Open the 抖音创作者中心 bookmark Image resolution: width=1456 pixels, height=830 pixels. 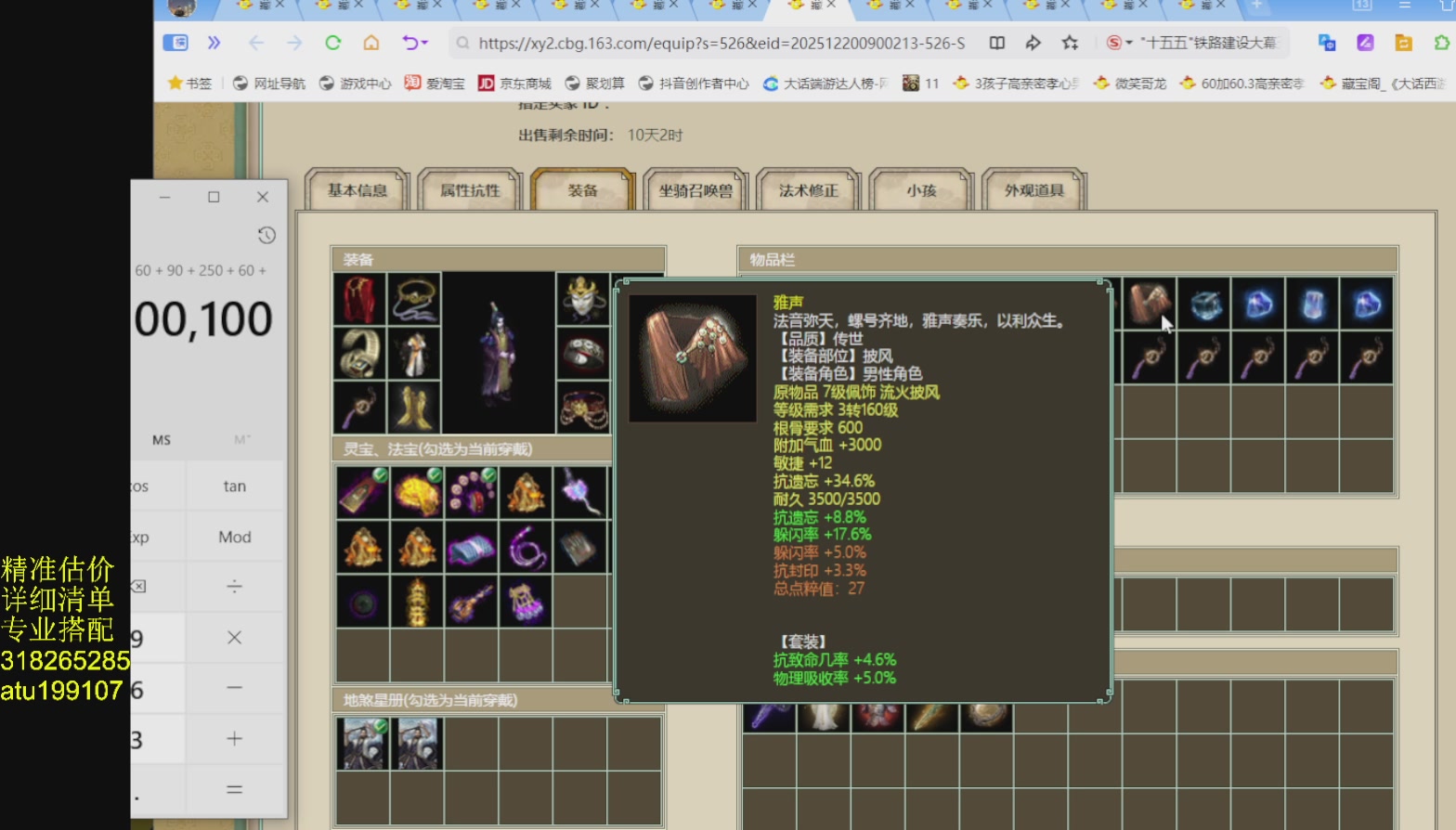pos(694,84)
